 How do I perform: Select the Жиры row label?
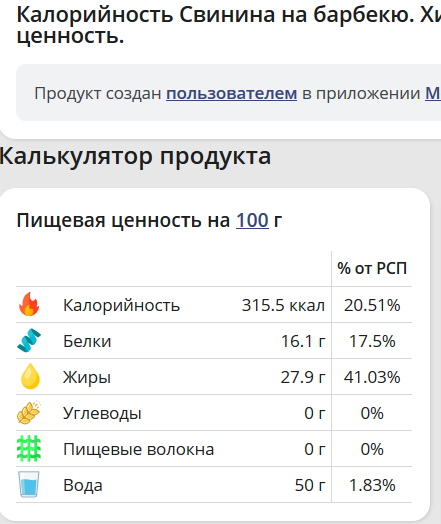click(x=87, y=377)
